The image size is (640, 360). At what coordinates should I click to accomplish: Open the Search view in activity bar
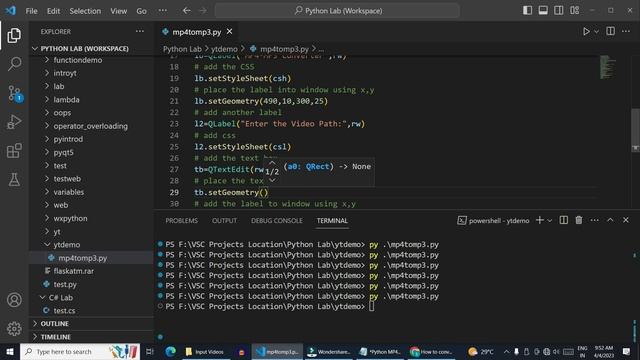tap(14, 64)
